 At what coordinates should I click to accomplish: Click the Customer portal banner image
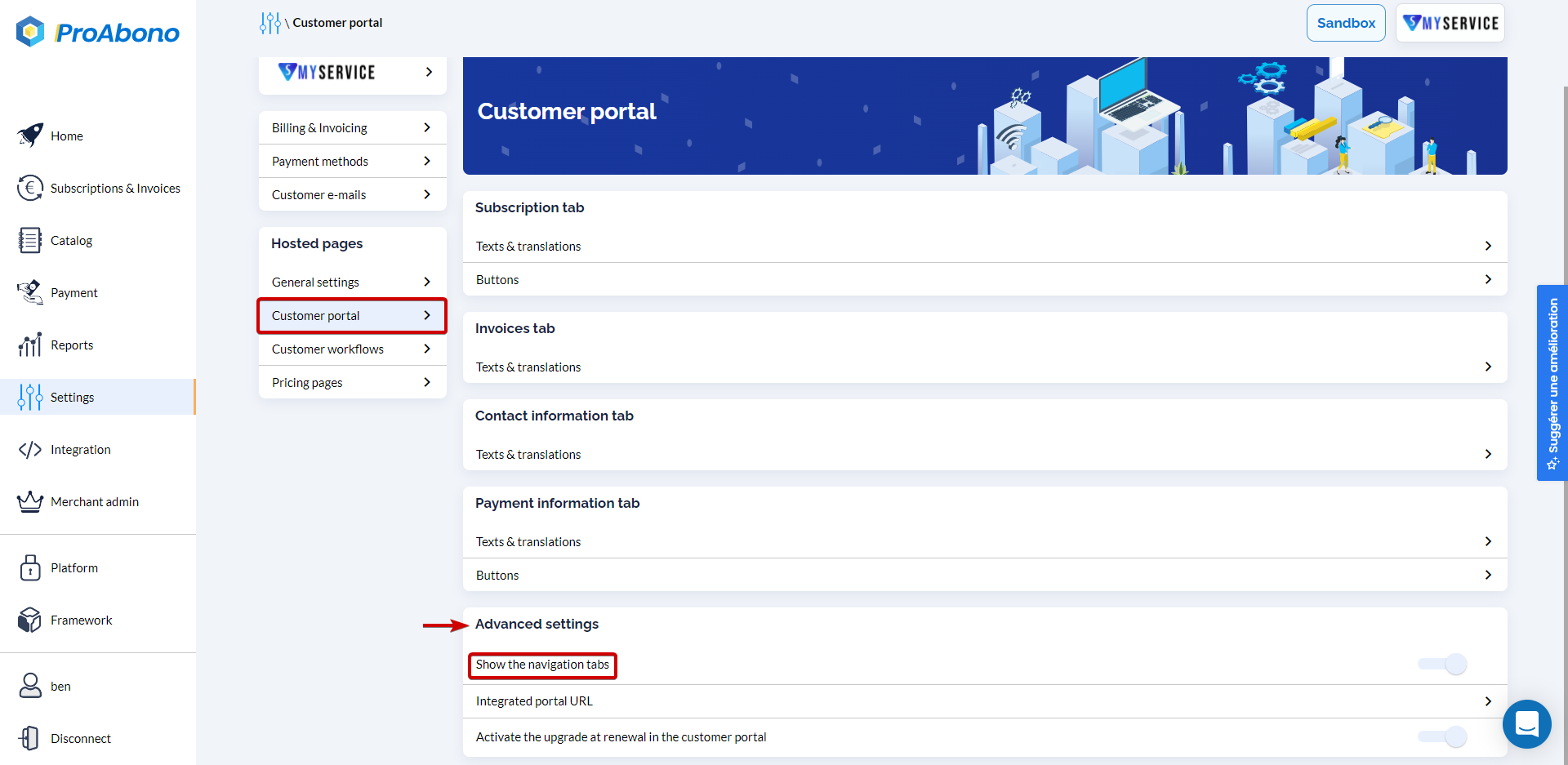985,116
